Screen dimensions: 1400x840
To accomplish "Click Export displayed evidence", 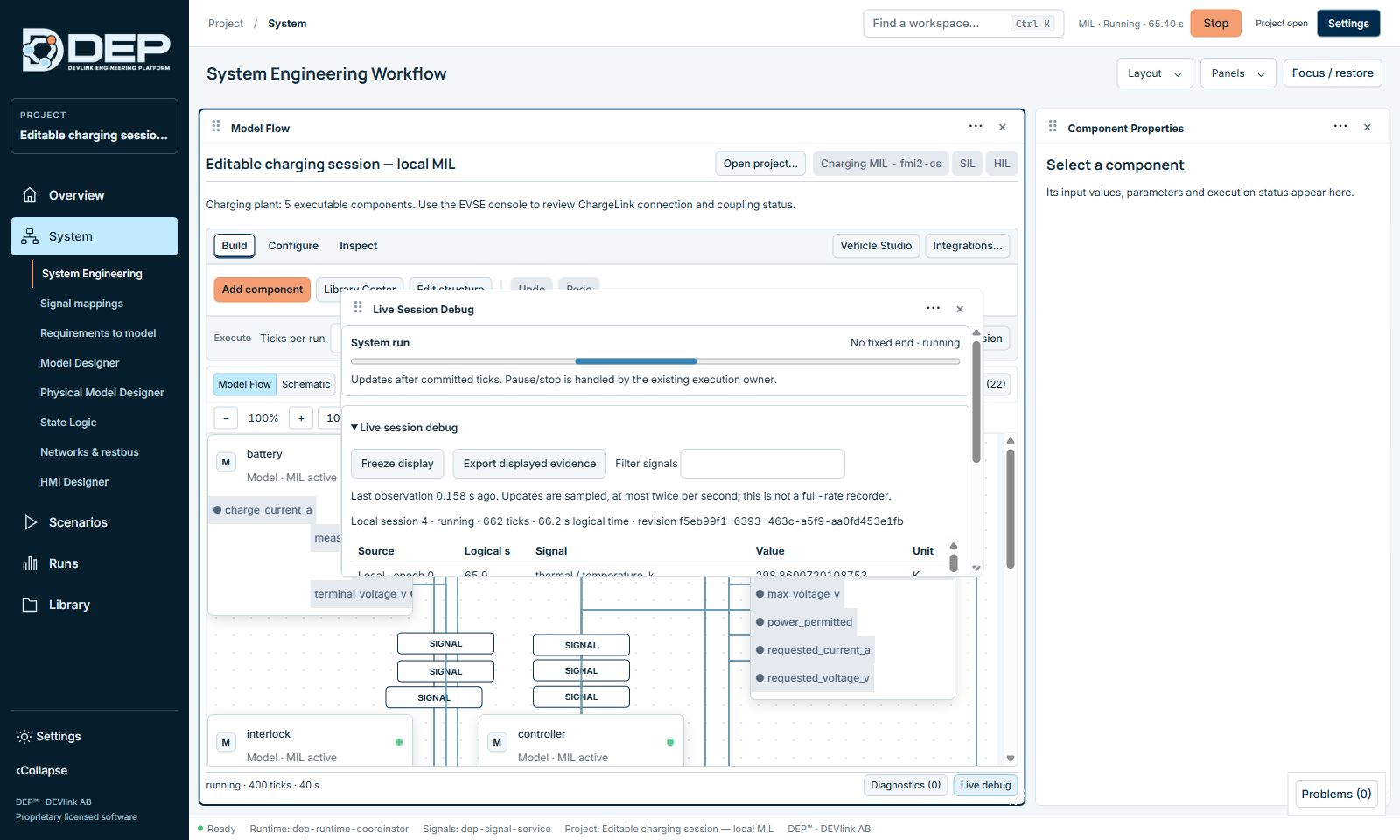I will (x=529, y=464).
